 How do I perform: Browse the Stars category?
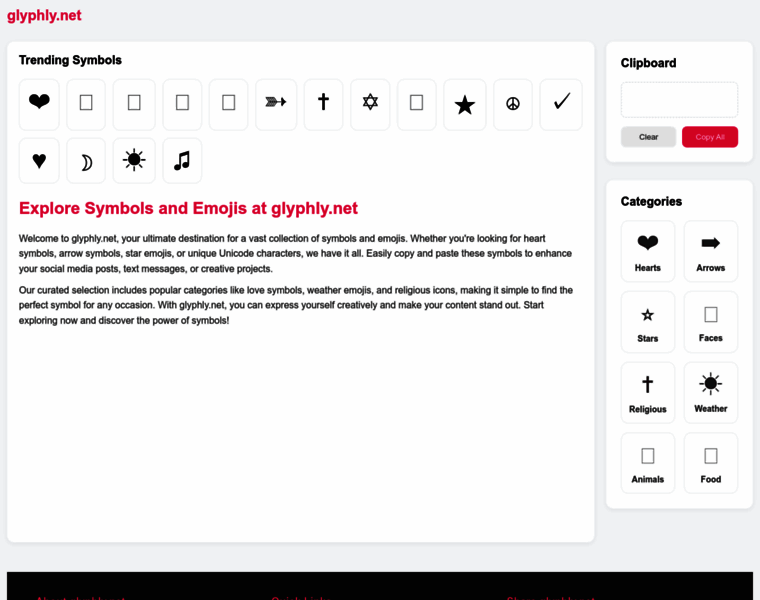(648, 322)
